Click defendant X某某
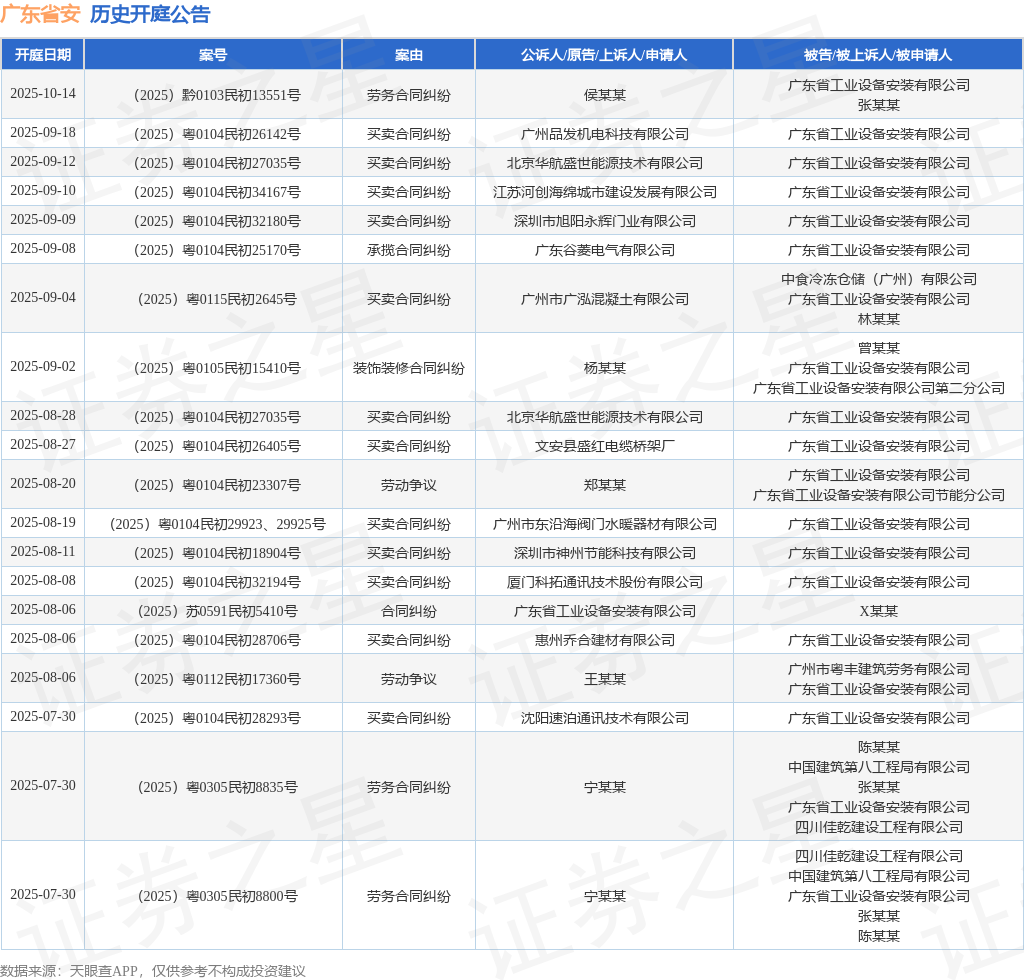 879,611
